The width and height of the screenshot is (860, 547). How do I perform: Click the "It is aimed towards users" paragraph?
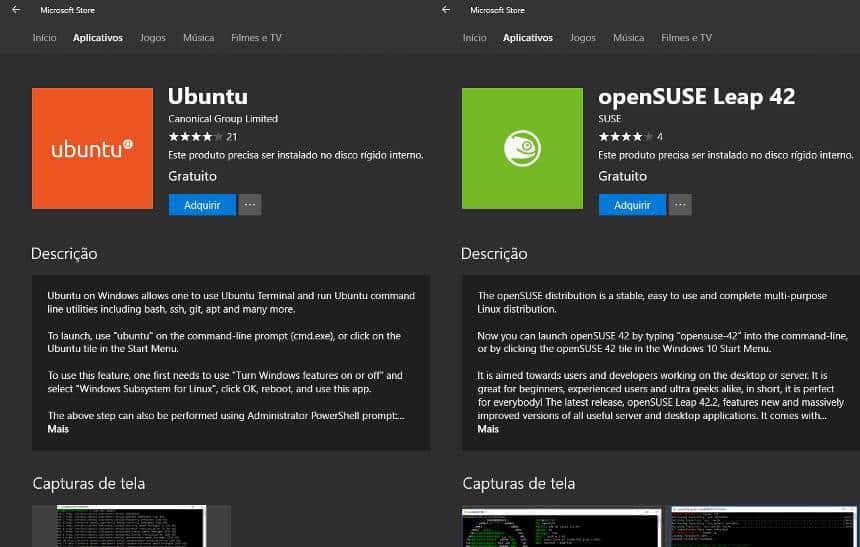point(660,396)
